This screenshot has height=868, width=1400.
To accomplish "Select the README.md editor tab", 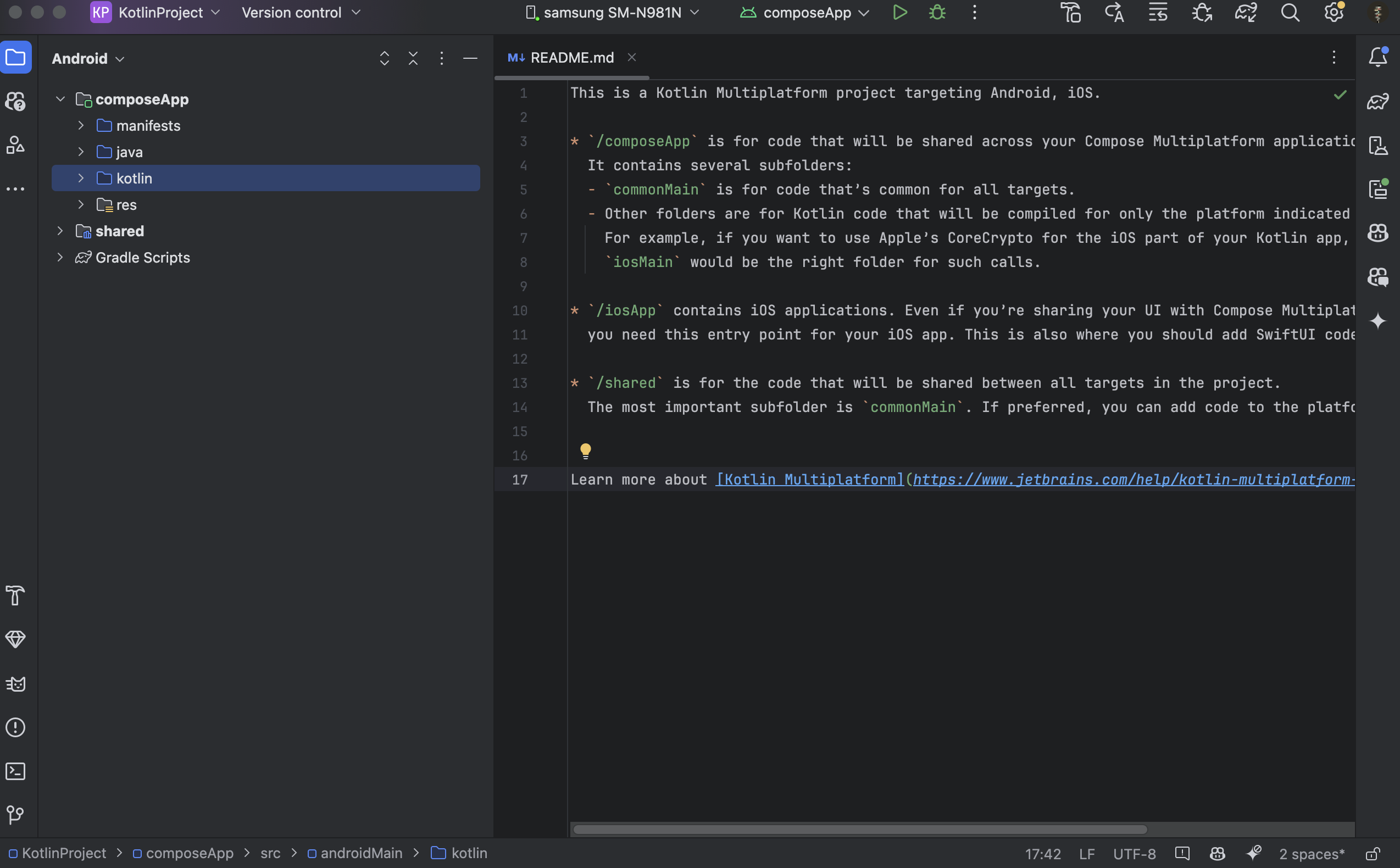I will coord(571,57).
